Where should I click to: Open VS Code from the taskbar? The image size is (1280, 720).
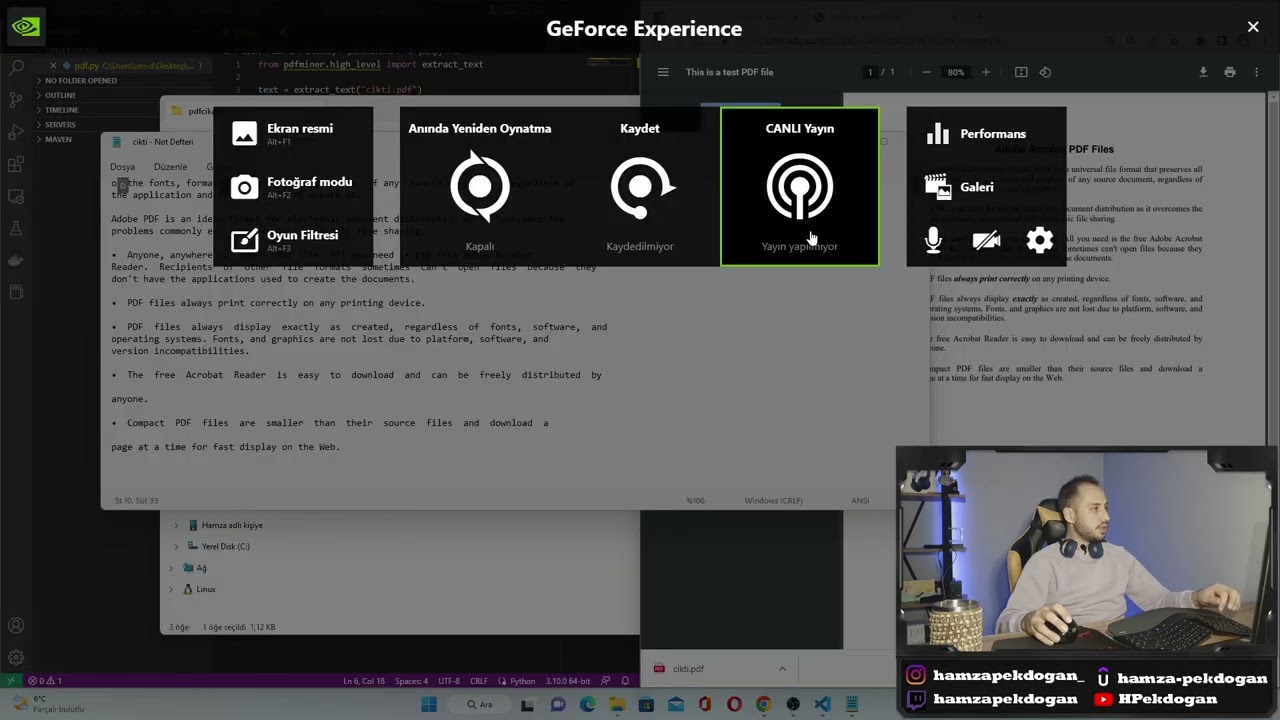point(822,704)
